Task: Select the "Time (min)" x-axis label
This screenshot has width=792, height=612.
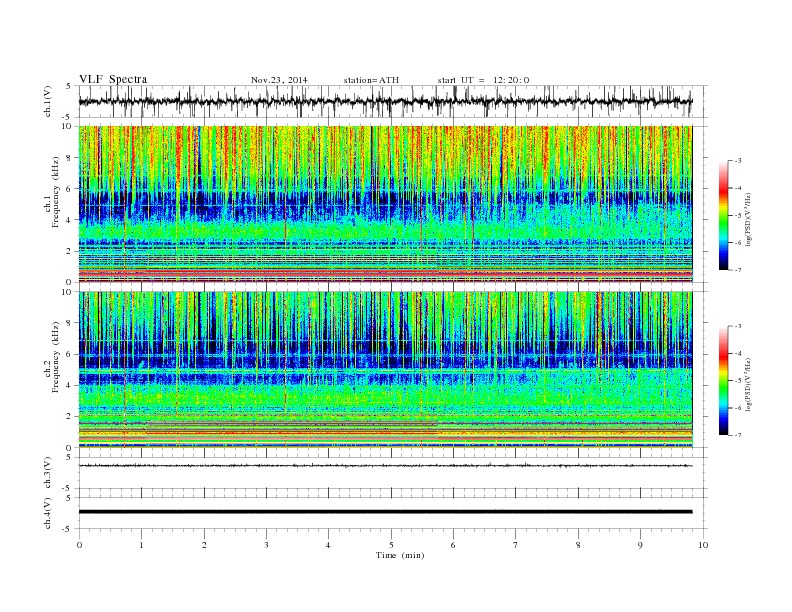Action: 400,555
